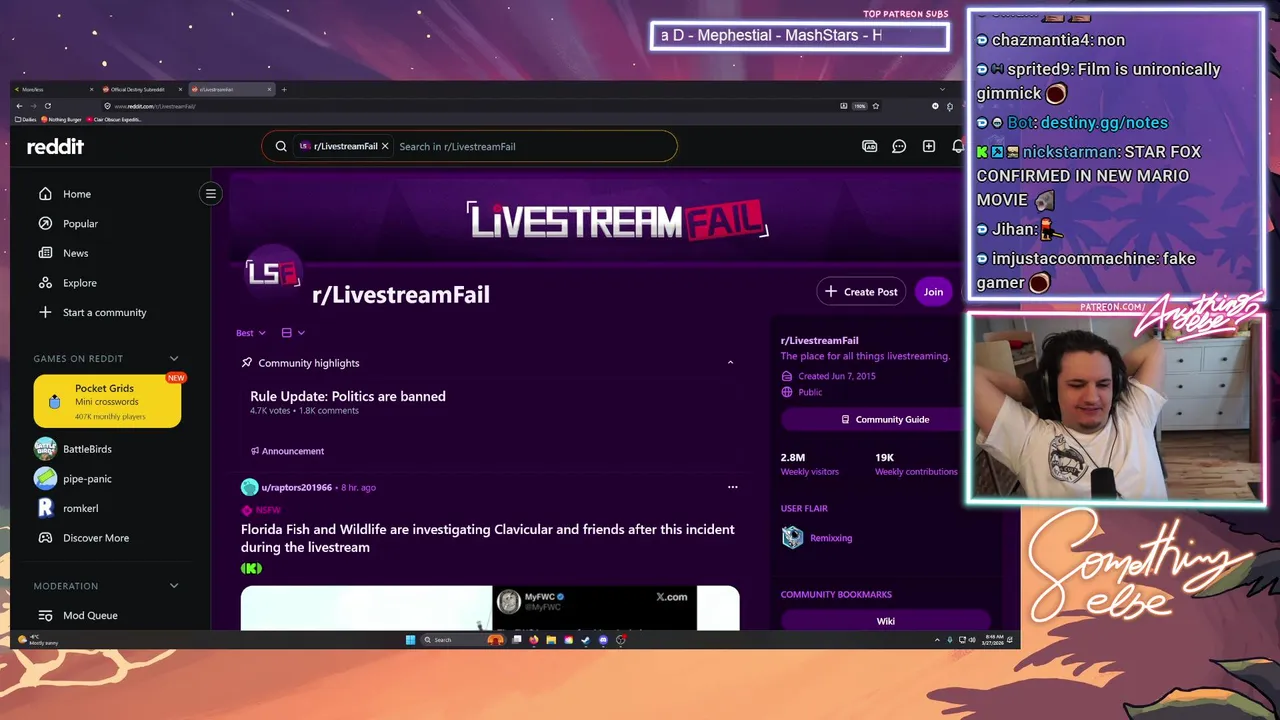Viewport: 1280px width, 720px height.
Task: Open File Explorer from the taskbar
Action: (551, 640)
